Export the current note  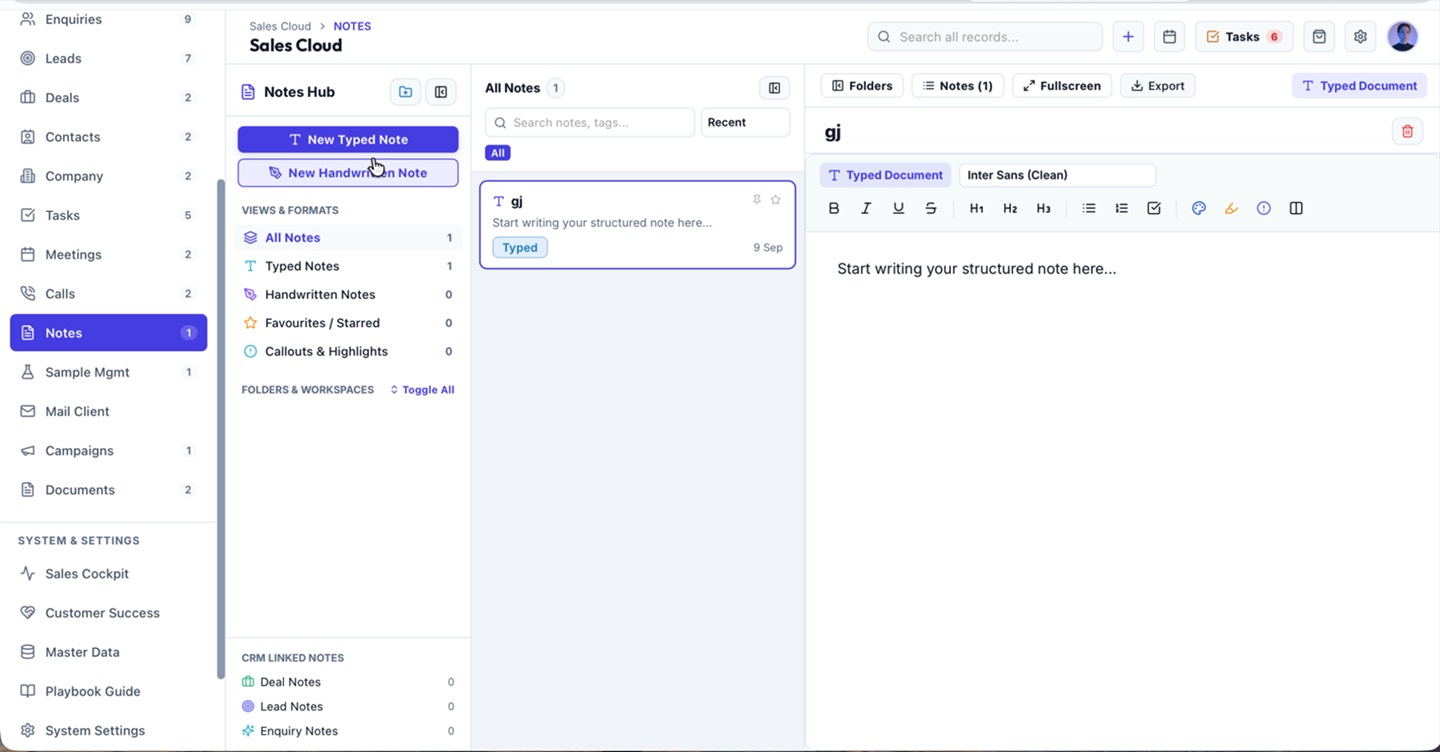coord(1157,86)
